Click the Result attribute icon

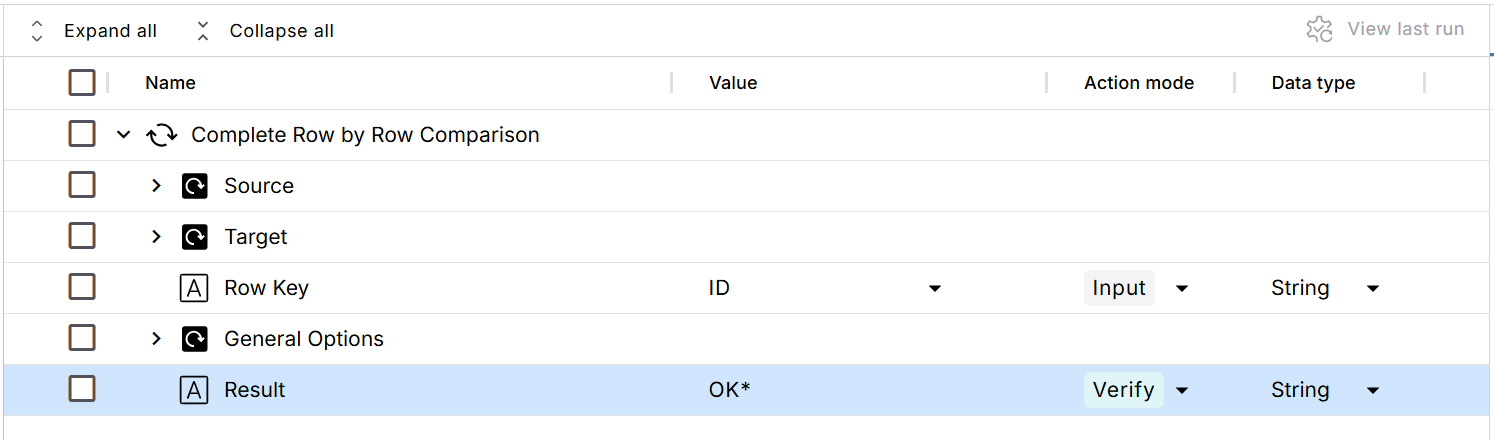pos(194,390)
